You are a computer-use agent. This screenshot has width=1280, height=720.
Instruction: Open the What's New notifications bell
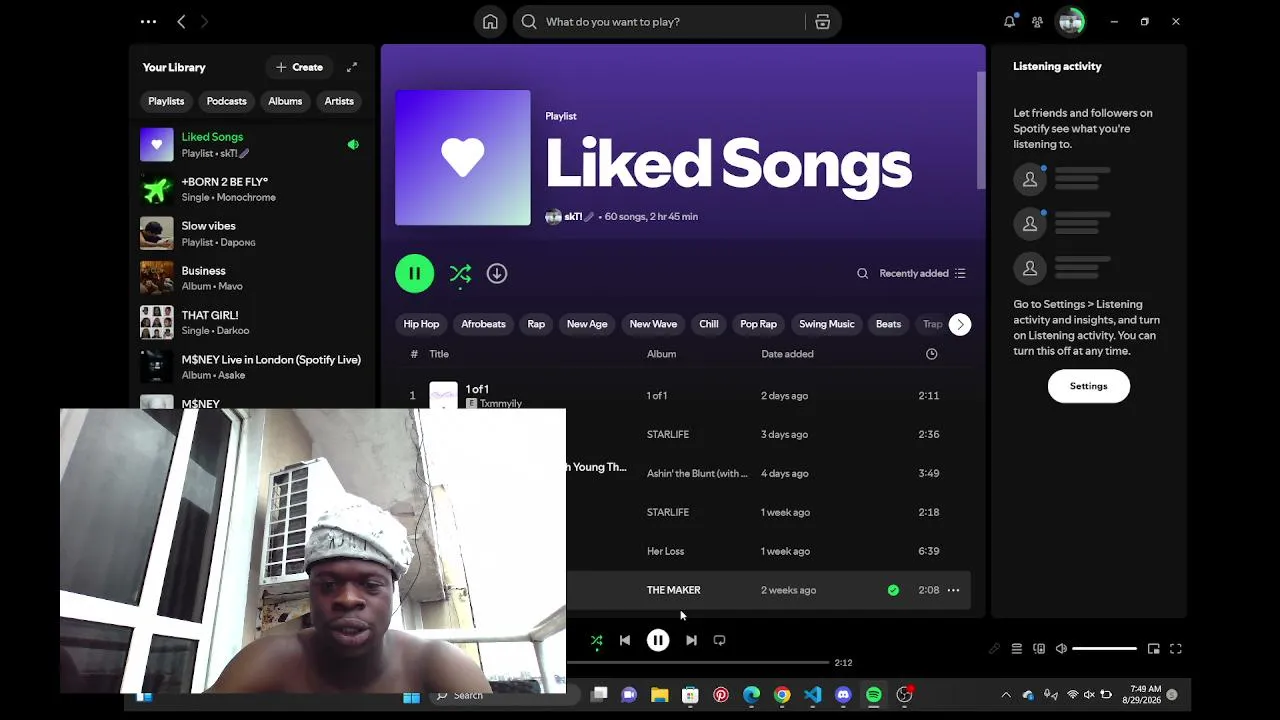coord(1009,22)
